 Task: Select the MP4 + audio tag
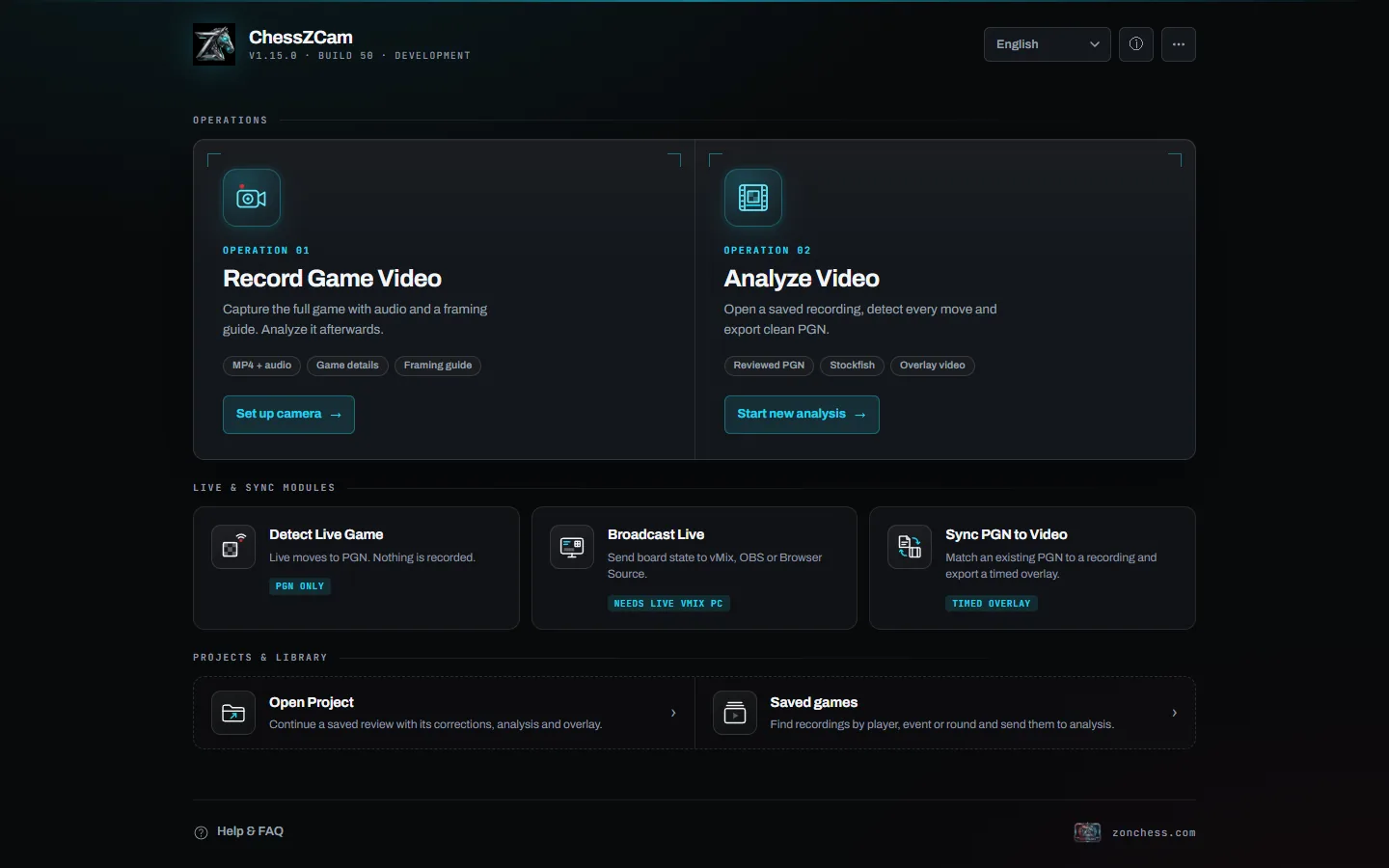[x=261, y=366]
